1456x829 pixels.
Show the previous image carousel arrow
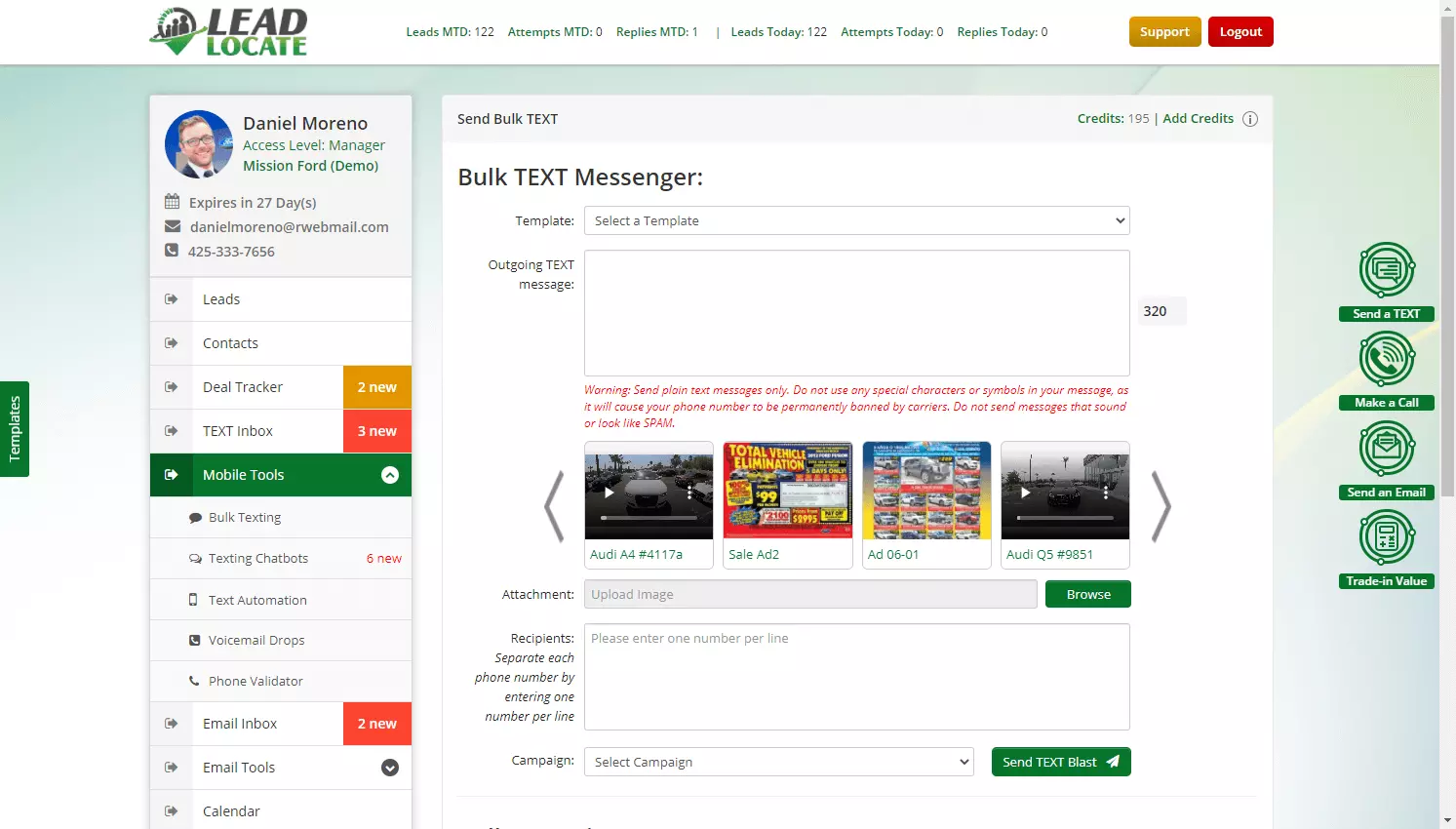(554, 506)
